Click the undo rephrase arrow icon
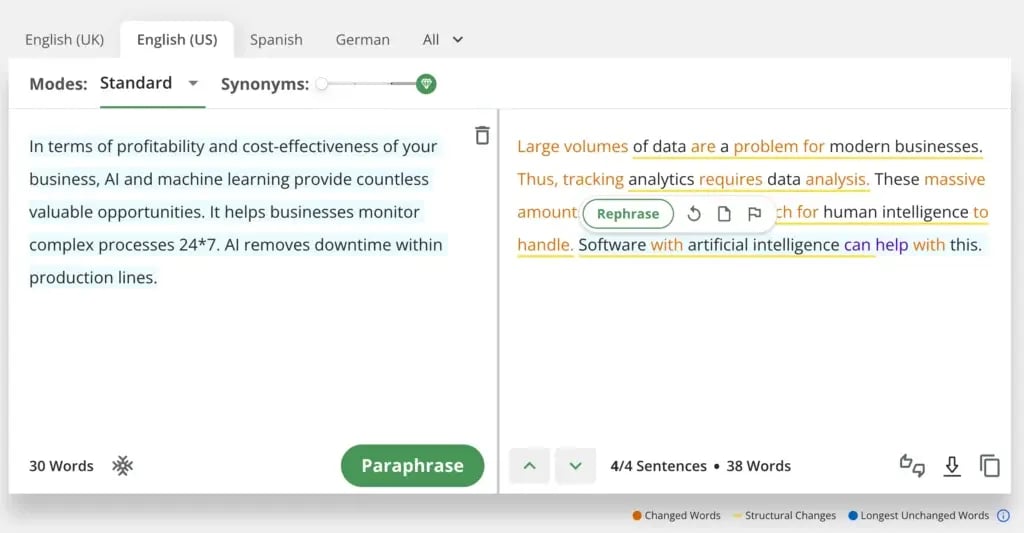Screen dimensions: 1024x533 (x=694, y=214)
